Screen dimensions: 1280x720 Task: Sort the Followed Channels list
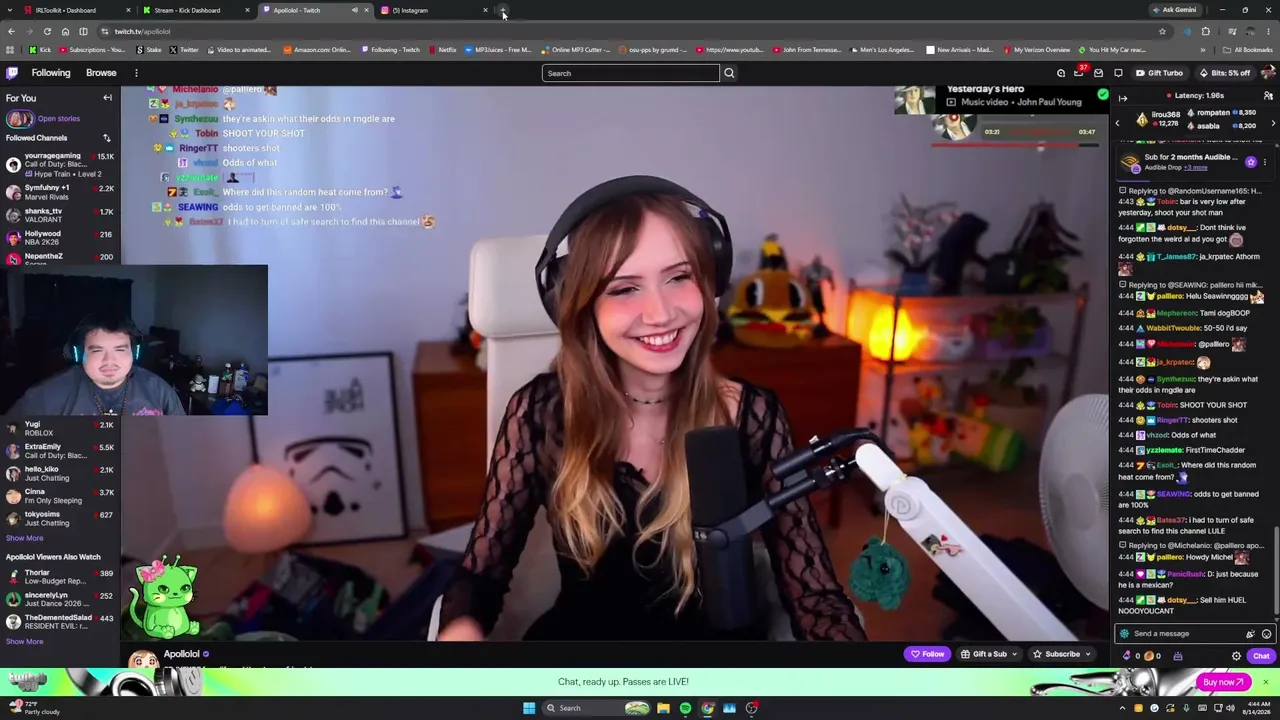(106, 138)
